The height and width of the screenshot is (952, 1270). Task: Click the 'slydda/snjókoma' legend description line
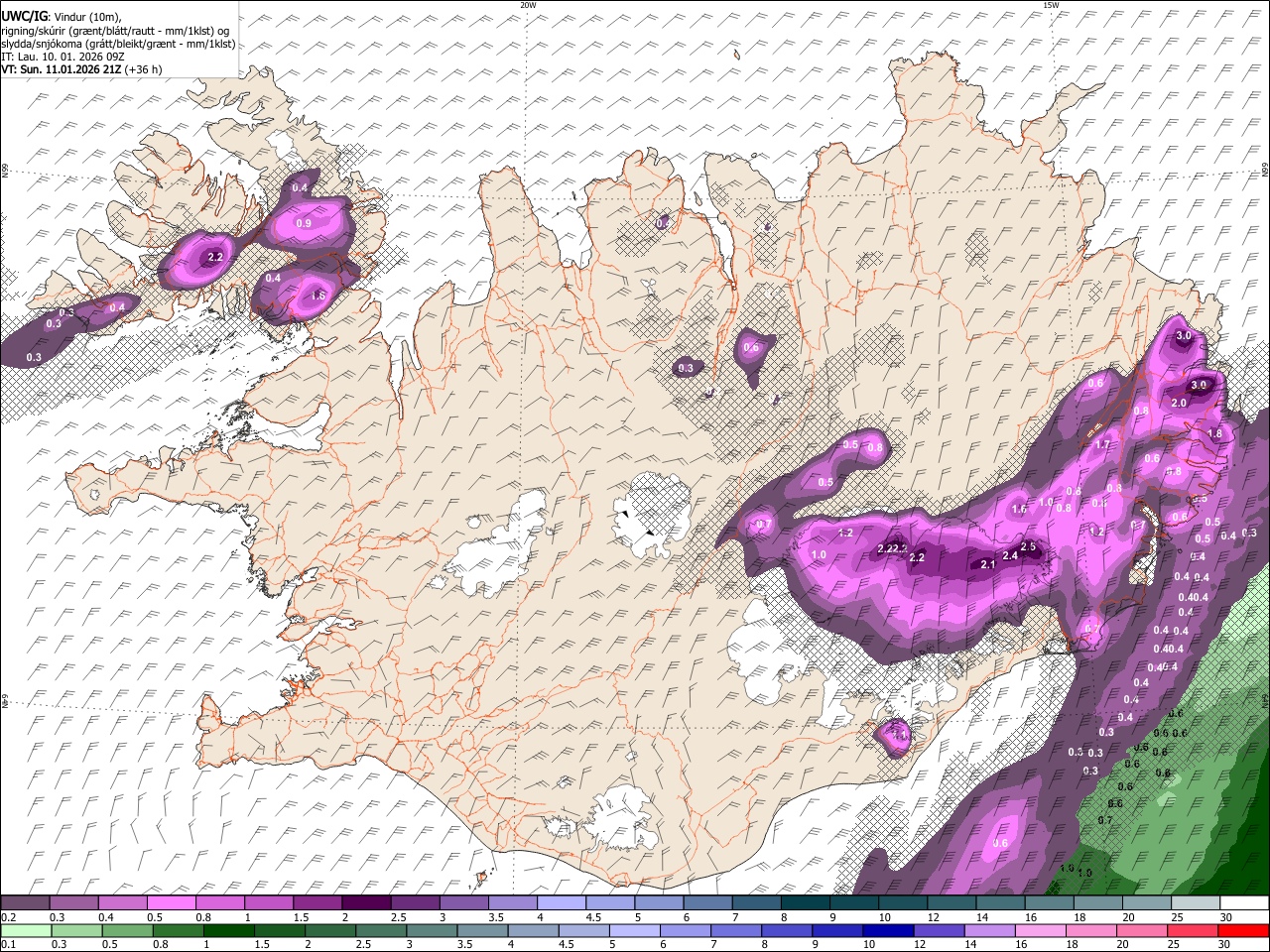[118, 44]
